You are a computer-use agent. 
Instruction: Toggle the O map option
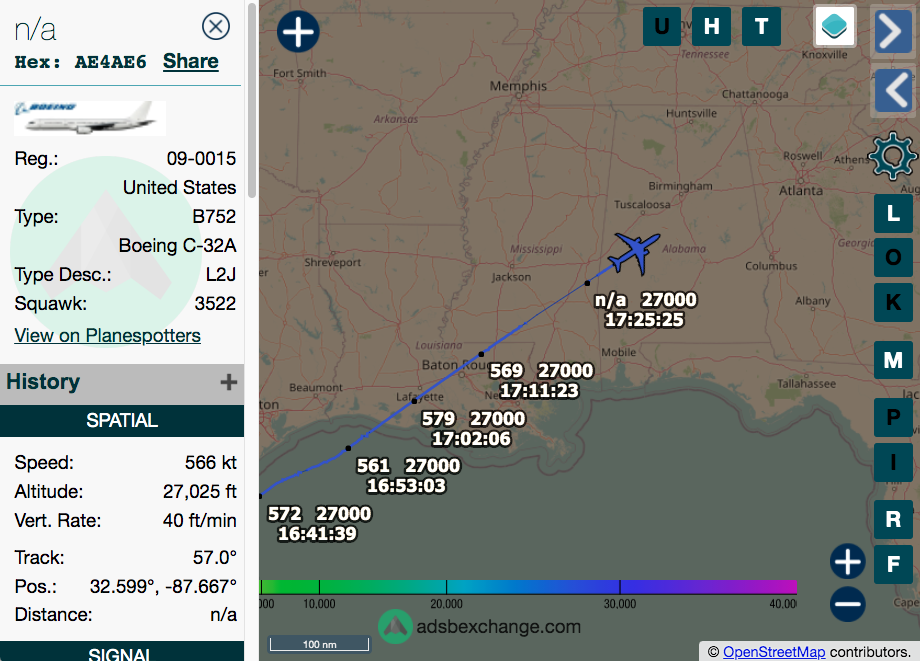(893, 257)
